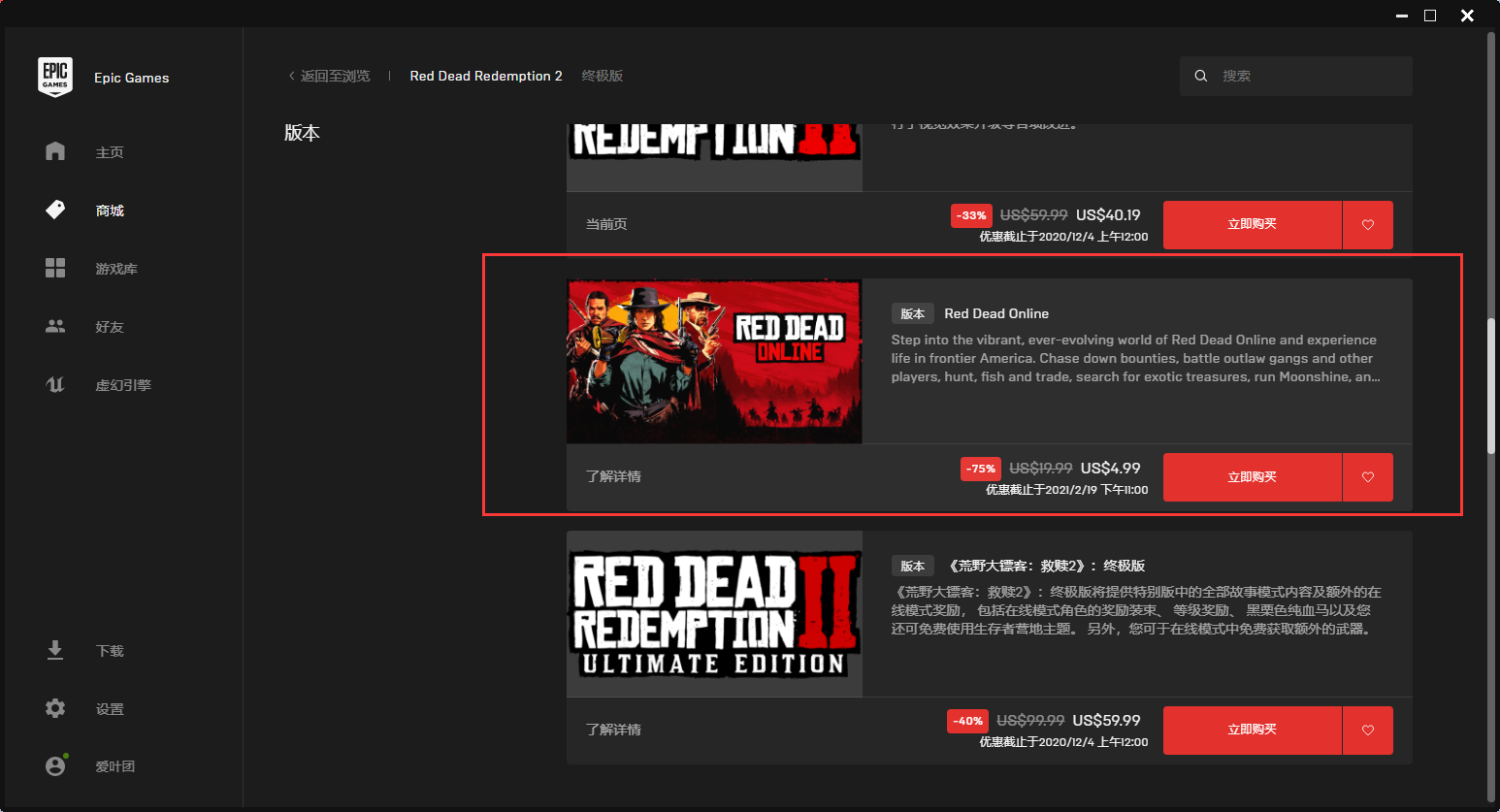Click 返回至浏览 to go back

pos(335,76)
